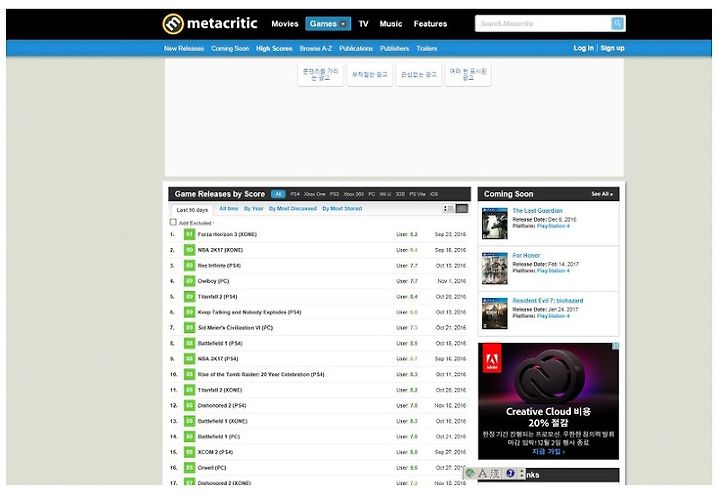
Task: Click See All in Coming Soon panel
Action: point(602,194)
